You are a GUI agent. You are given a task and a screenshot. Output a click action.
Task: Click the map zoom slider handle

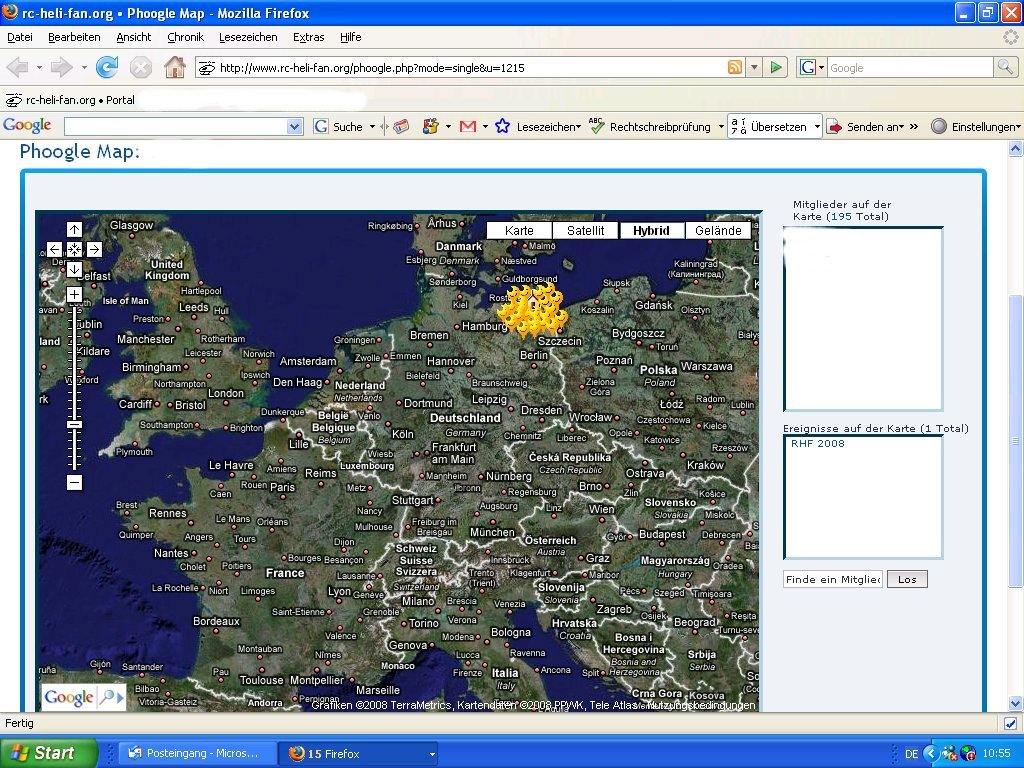pos(74,424)
